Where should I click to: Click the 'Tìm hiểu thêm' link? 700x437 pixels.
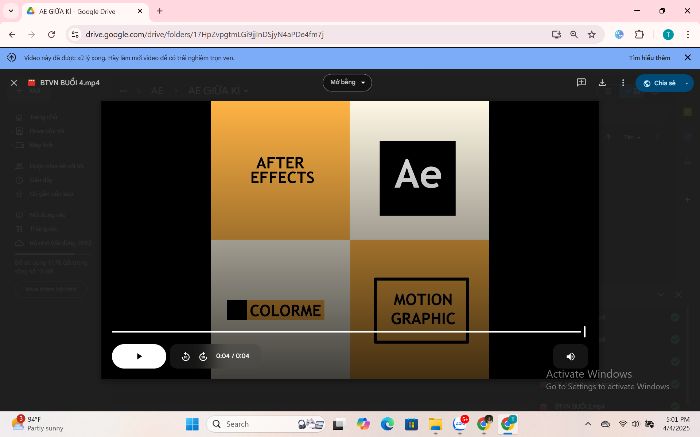(650, 58)
